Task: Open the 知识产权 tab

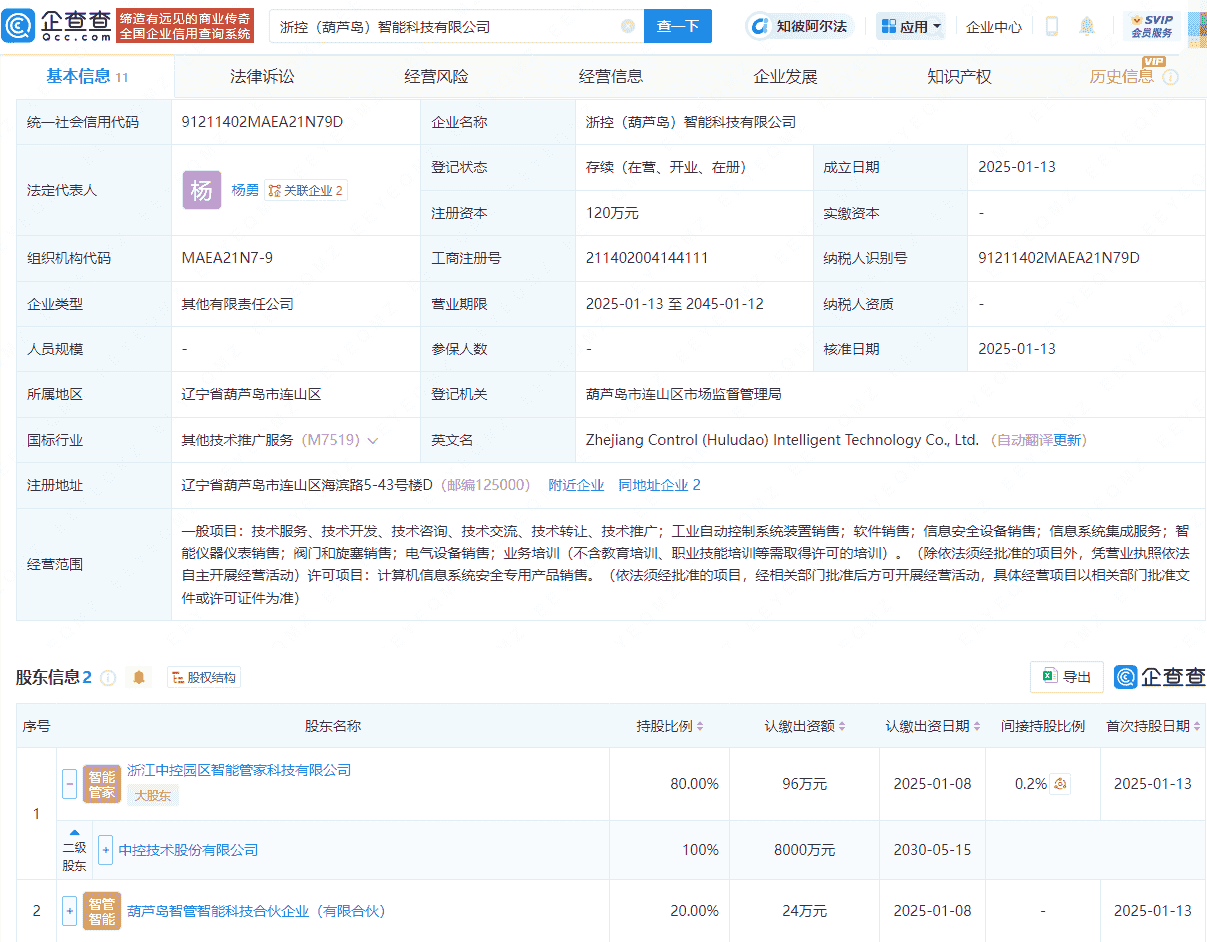Action: point(958,75)
